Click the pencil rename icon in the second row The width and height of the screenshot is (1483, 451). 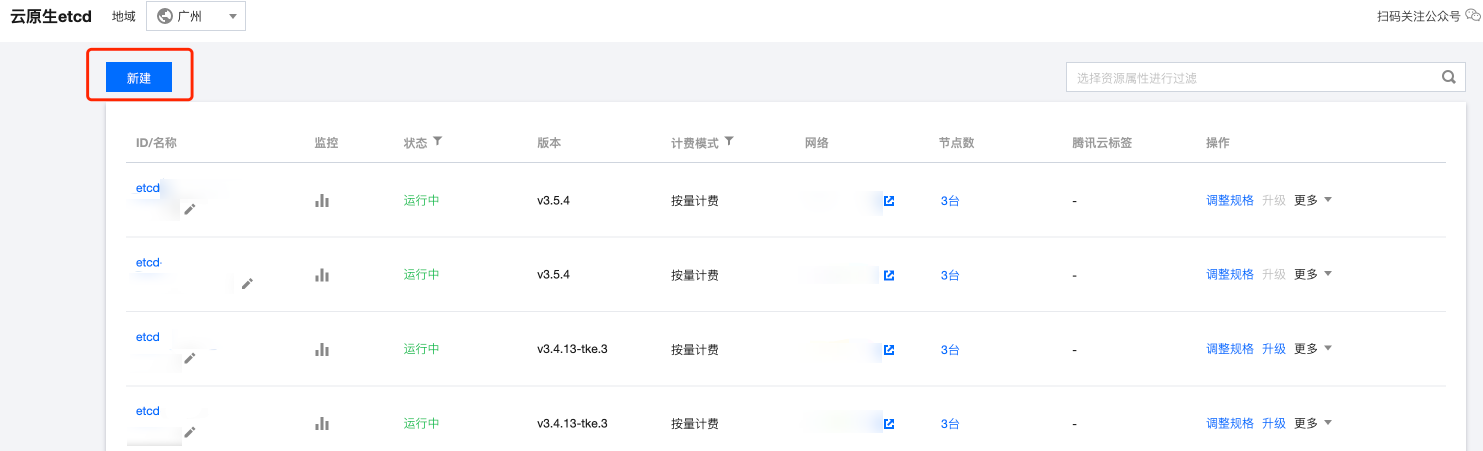(247, 283)
